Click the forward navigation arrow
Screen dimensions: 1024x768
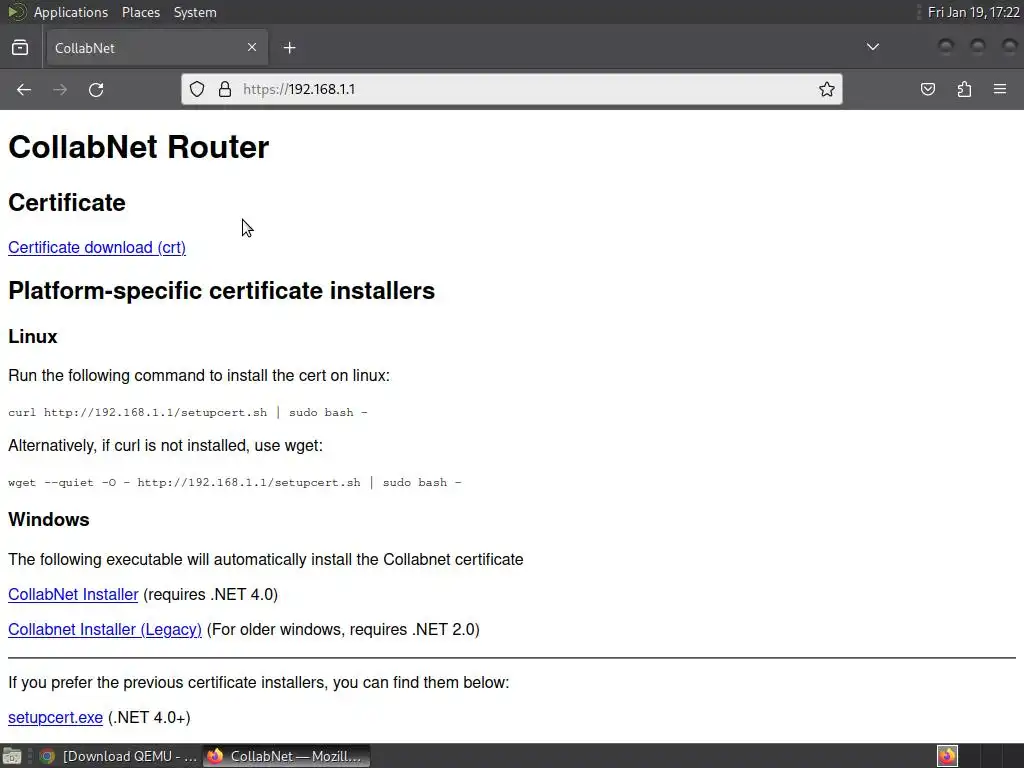(x=60, y=89)
